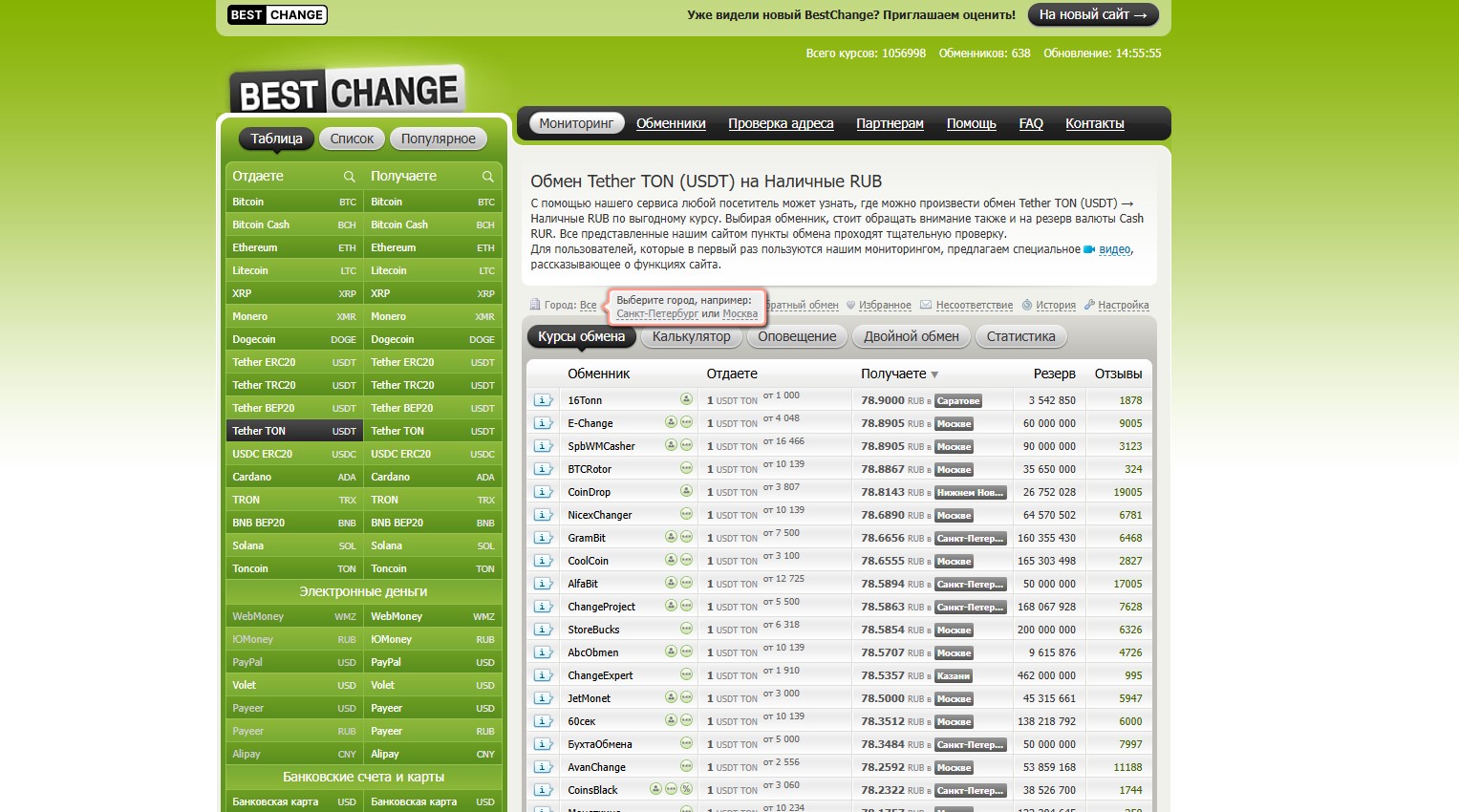
Task: Open the 9005 reviews for E-Change
Action: click(x=1130, y=423)
